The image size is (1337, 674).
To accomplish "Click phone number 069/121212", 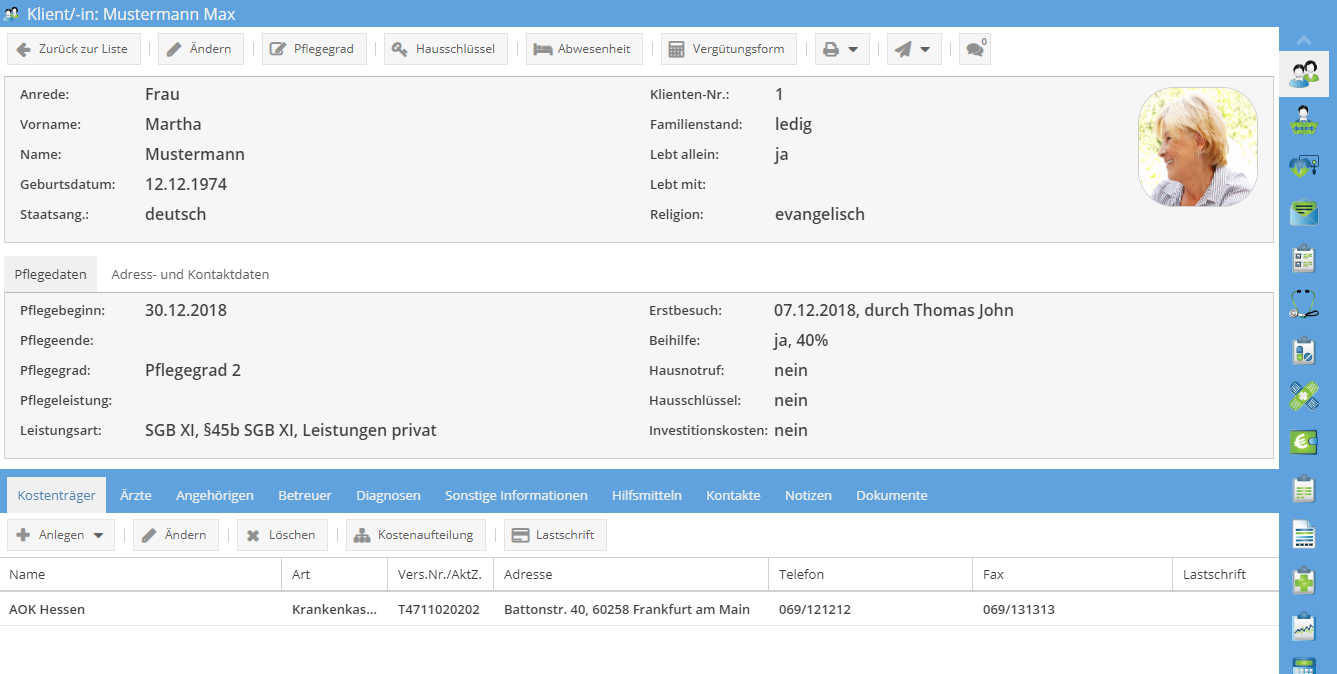I will [x=815, y=609].
